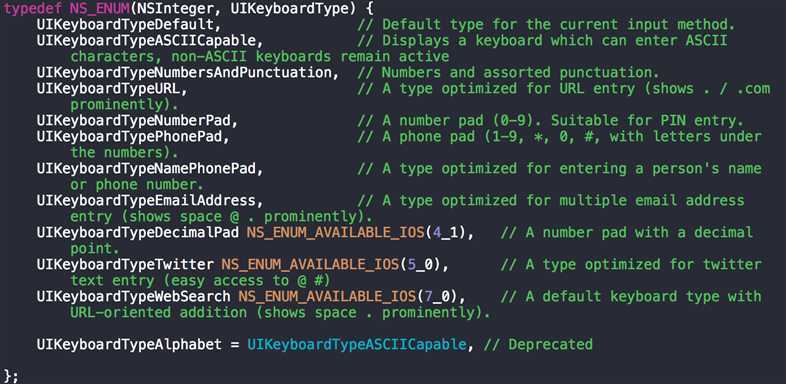This screenshot has width=786, height=384.
Task: Click blue UIKeyboardTypeASCIICapable assigned value
Action: click(357, 344)
